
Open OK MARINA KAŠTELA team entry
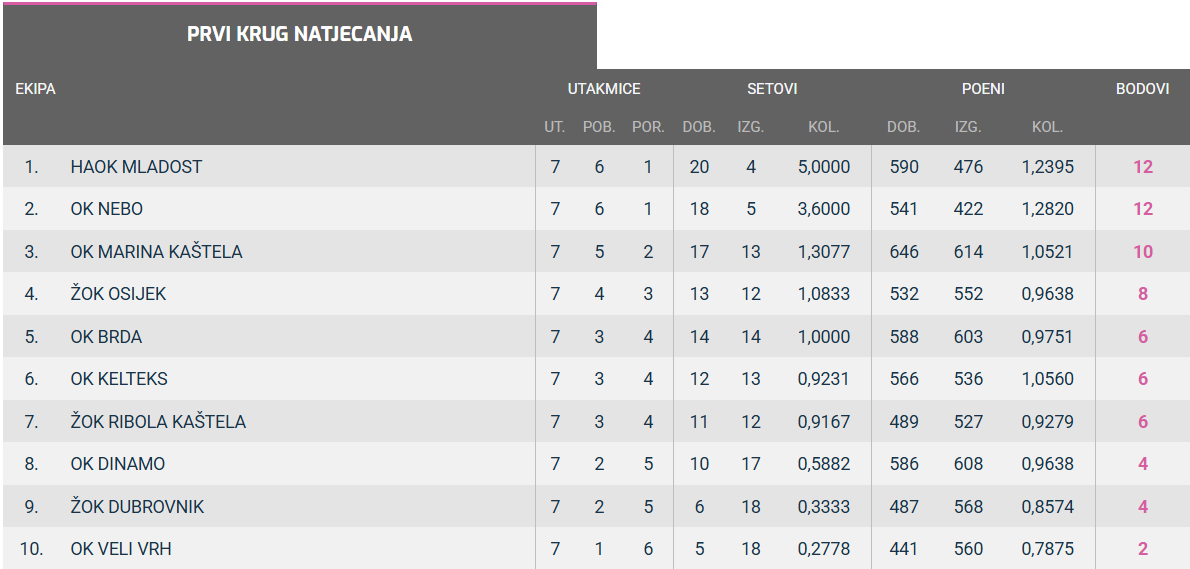pyautogui.click(x=156, y=252)
